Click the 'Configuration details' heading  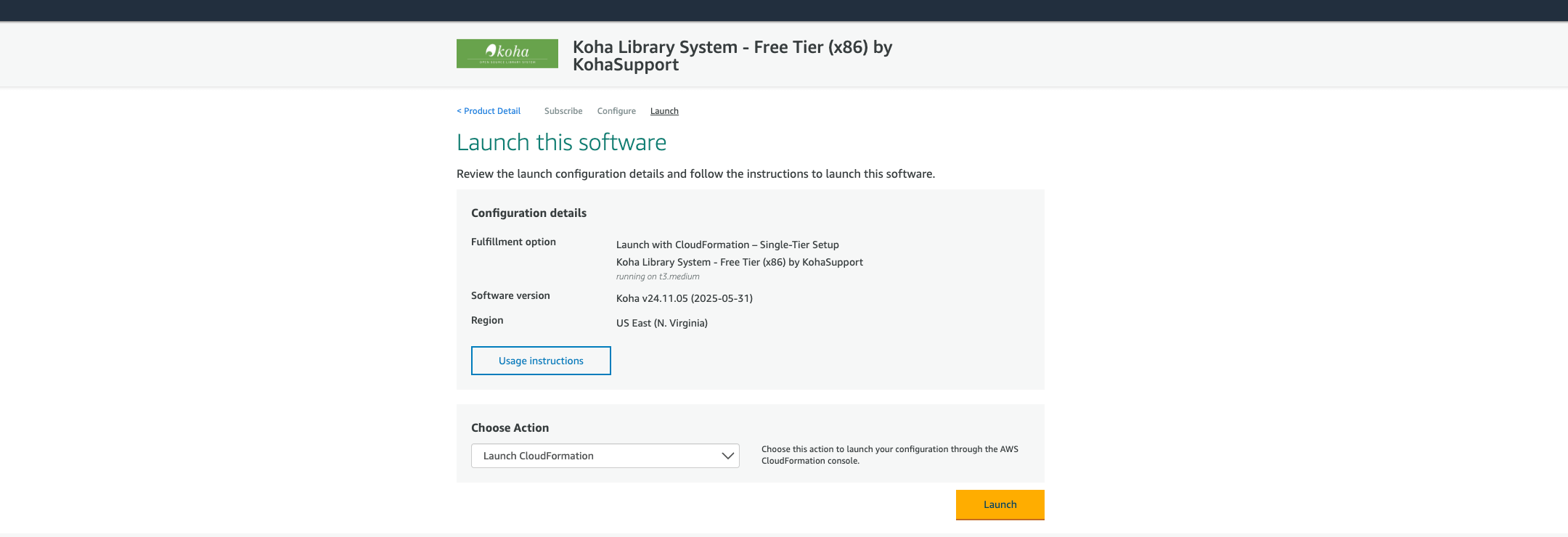528,213
